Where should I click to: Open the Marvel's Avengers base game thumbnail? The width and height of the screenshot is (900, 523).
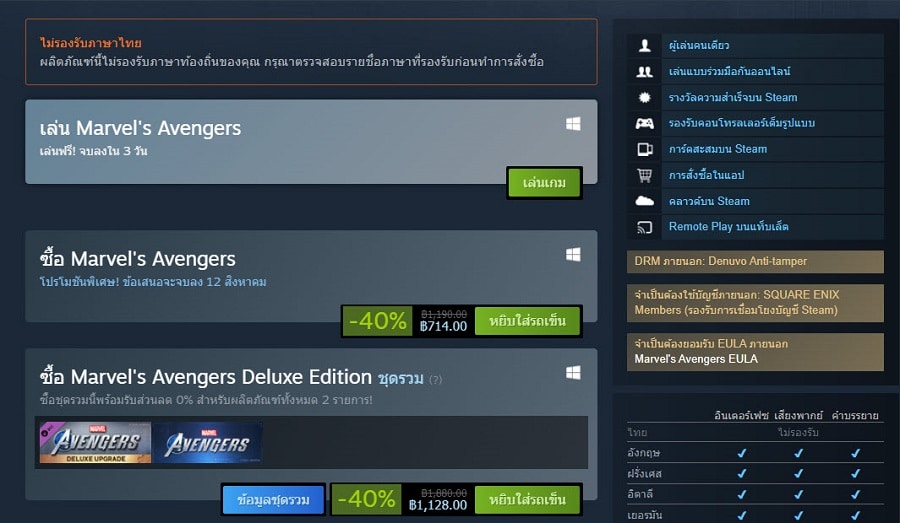click(207, 443)
